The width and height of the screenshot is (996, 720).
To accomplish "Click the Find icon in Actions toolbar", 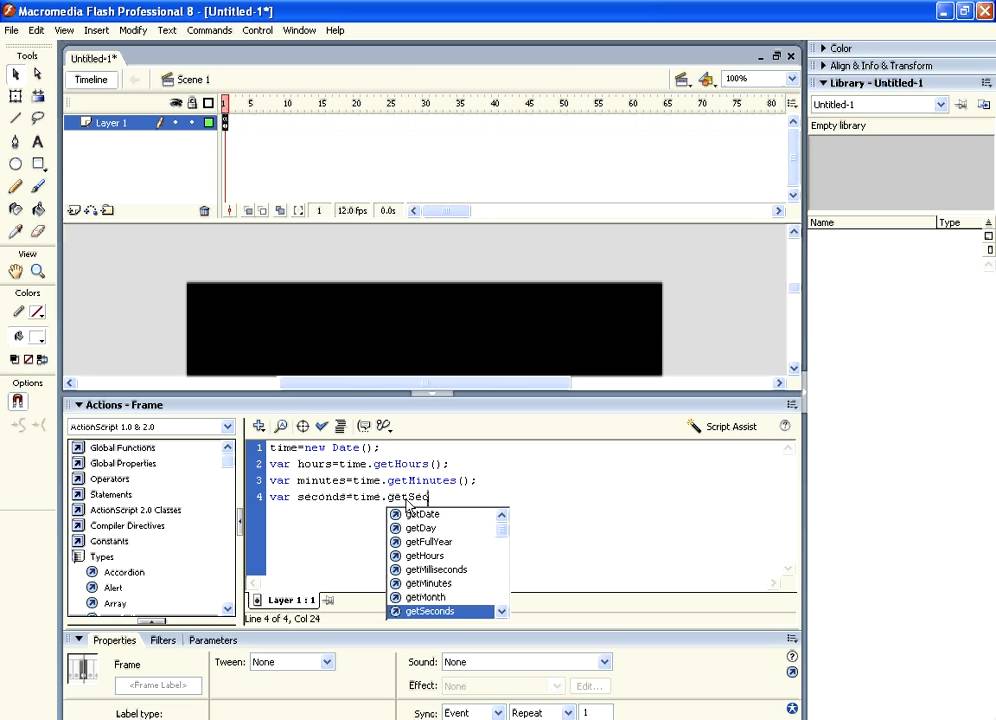I will coord(281,426).
